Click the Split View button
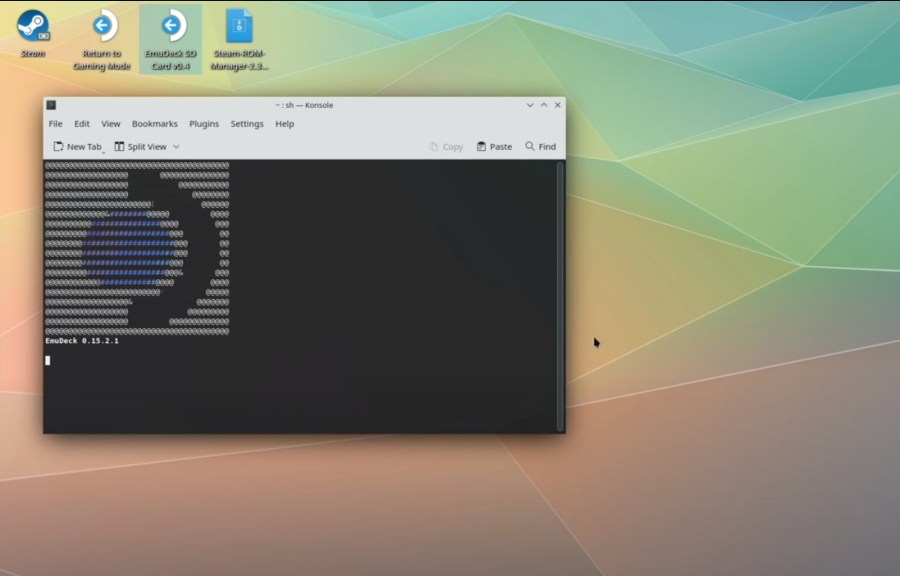The image size is (900, 576). click(141, 147)
